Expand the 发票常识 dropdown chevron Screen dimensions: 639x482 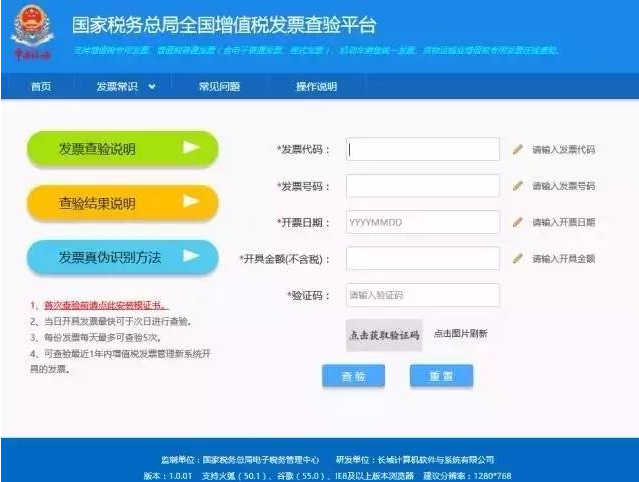tap(152, 86)
